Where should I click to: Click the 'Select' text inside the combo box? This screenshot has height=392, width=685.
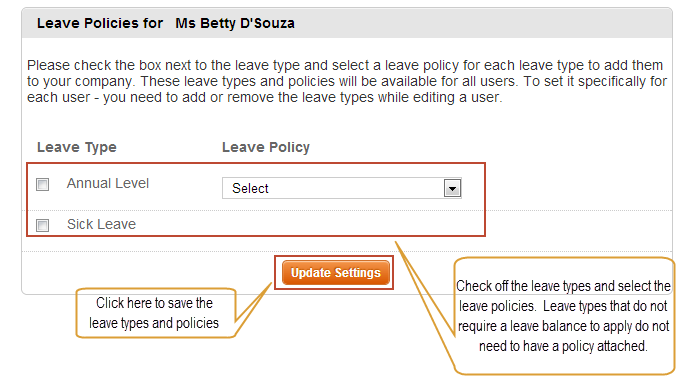tap(250, 188)
